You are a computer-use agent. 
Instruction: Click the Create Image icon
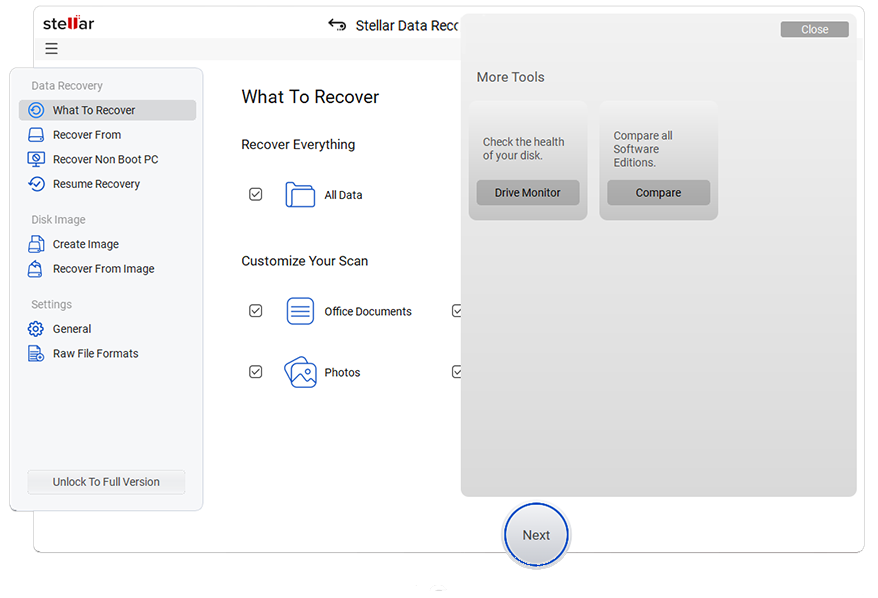36,244
